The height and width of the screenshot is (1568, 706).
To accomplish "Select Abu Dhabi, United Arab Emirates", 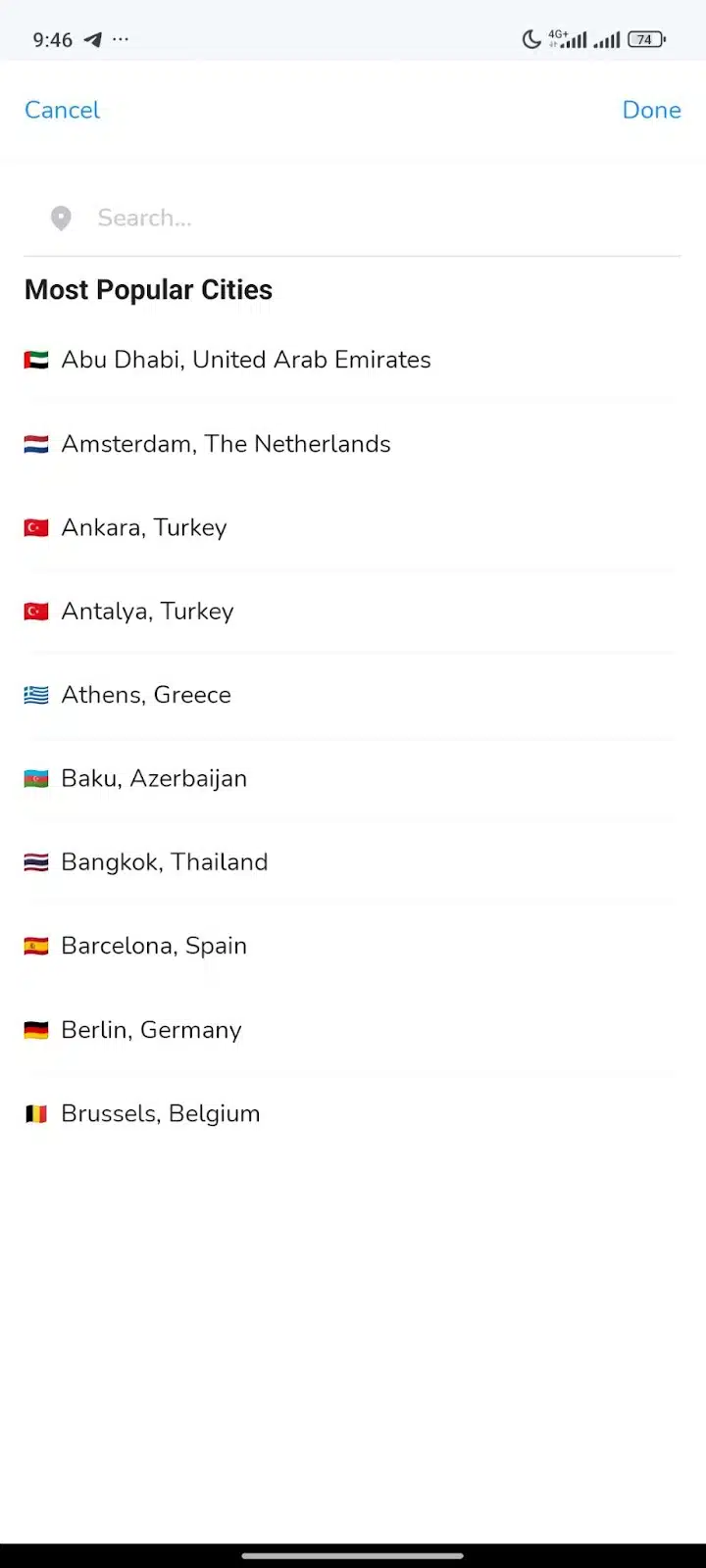I will tap(353, 360).
